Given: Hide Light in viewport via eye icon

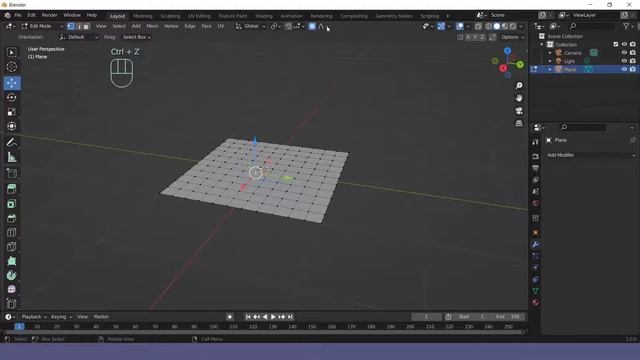Looking at the screenshot, I should 624,61.
